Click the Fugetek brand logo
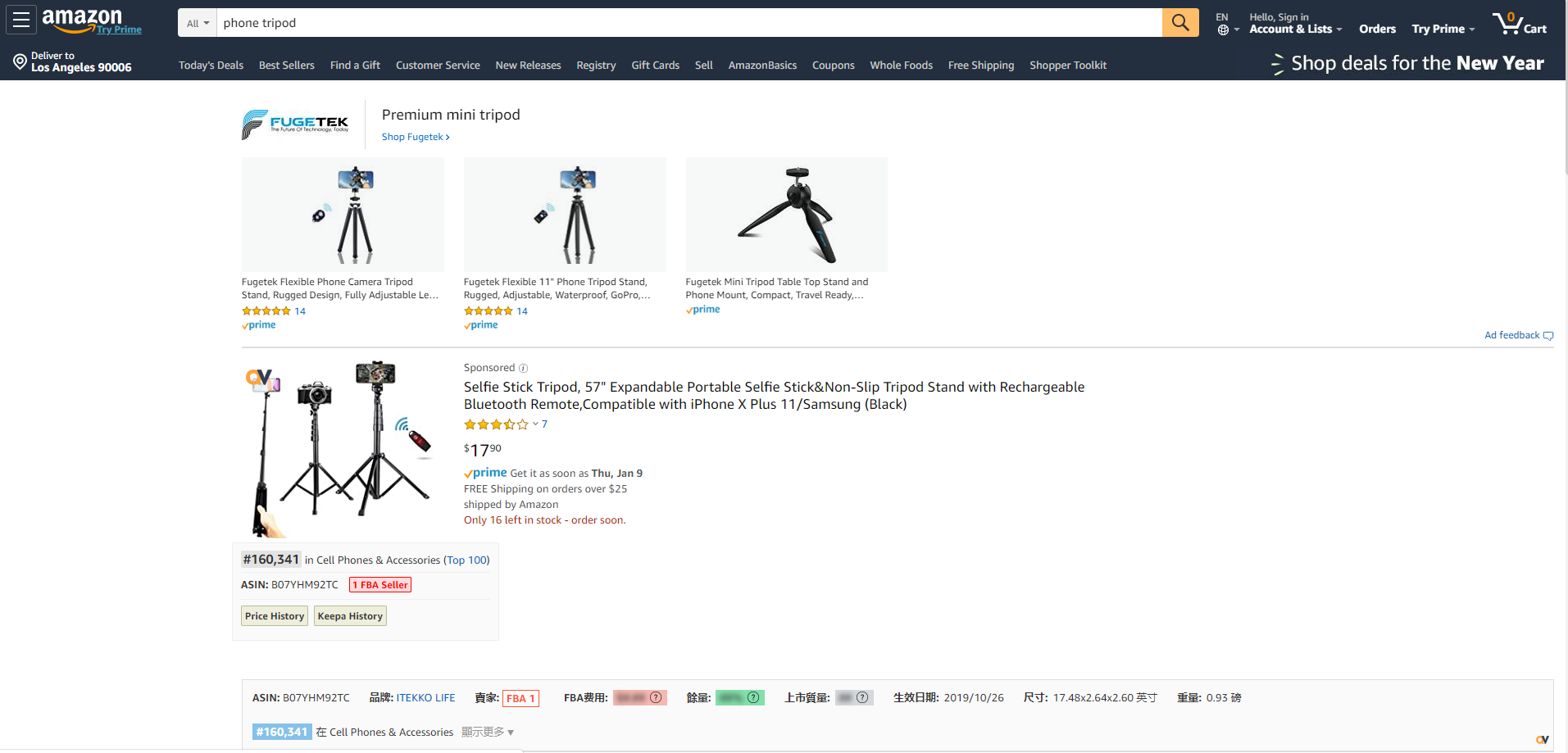The image size is (1568, 753). pos(296,124)
